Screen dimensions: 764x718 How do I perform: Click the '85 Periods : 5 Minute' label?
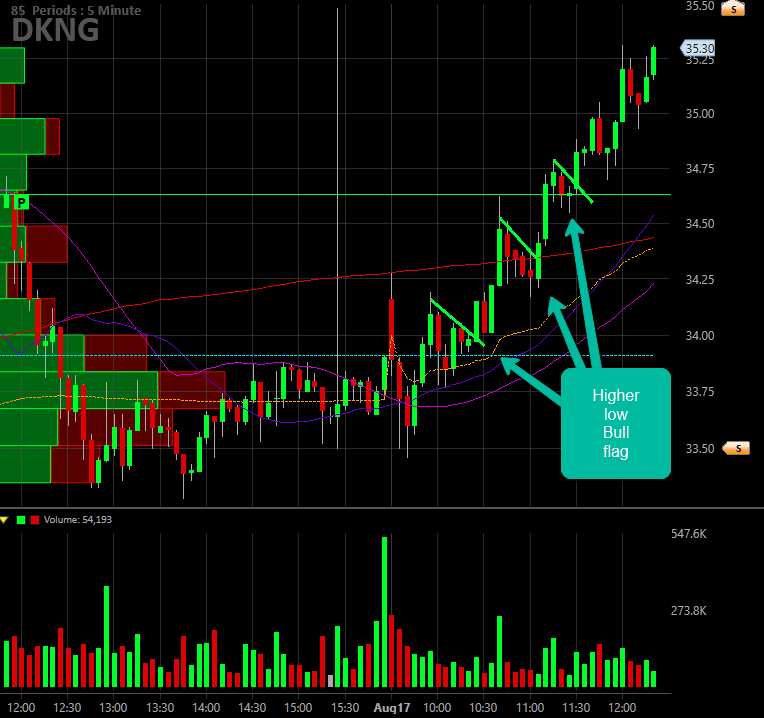coord(76,10)
